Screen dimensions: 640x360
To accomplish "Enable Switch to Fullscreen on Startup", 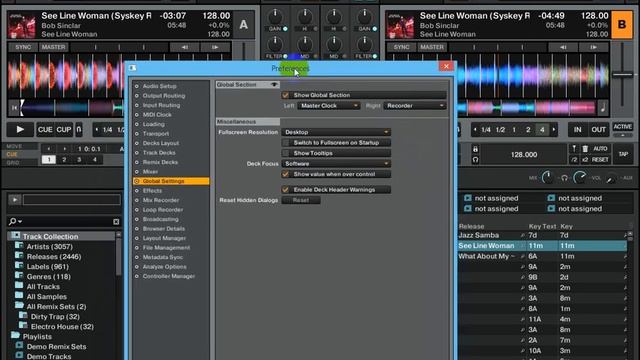I will 286,143.
